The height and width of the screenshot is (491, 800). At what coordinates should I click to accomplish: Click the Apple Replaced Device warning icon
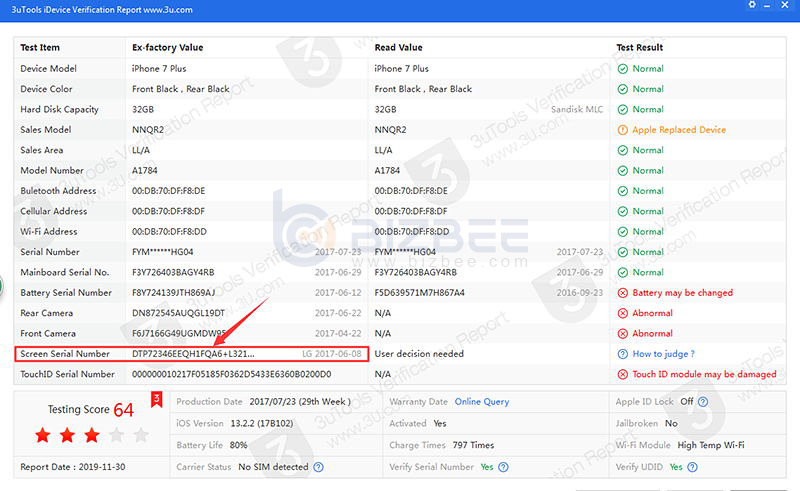(622, 130)
